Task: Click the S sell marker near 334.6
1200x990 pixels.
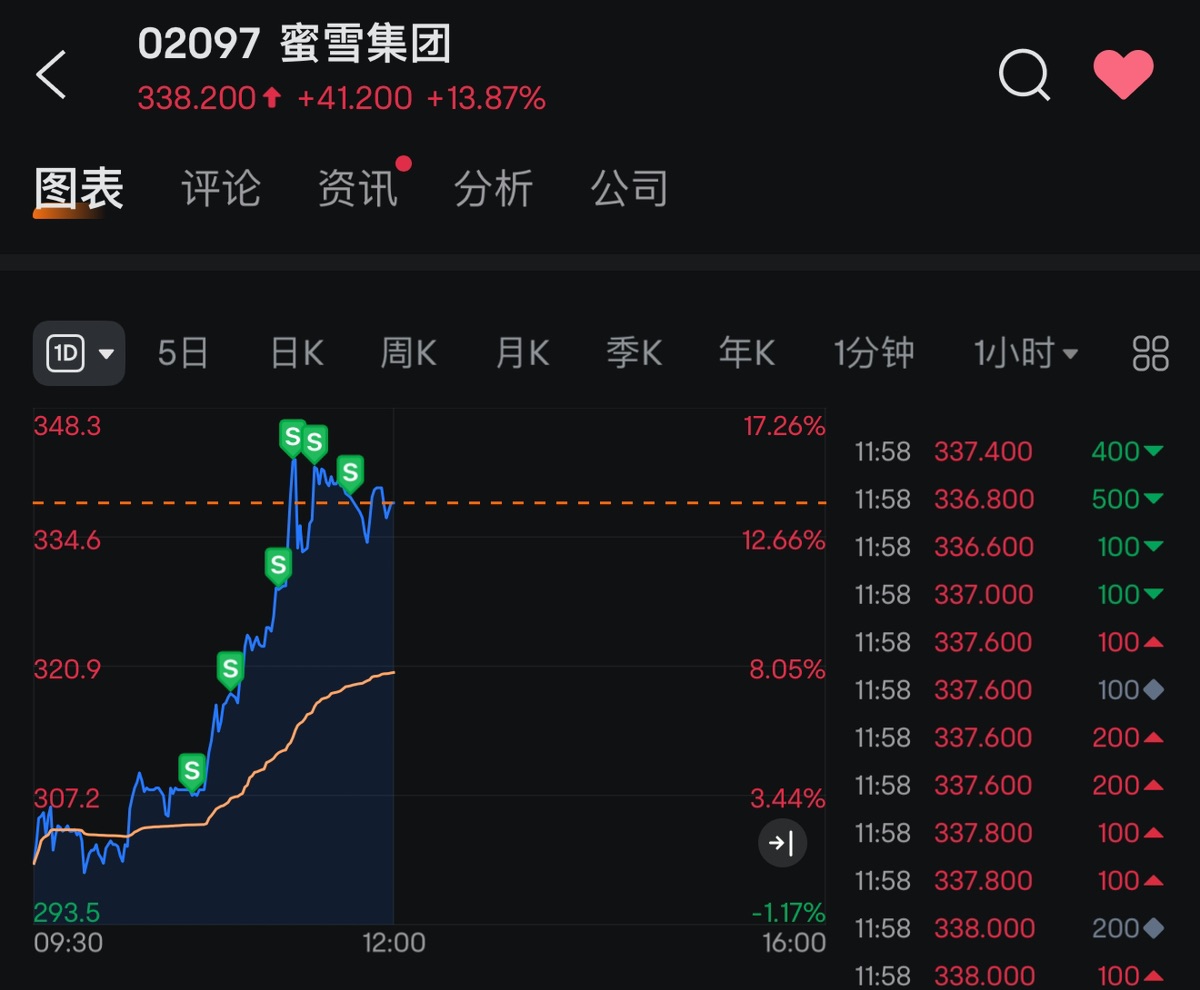Action: pos(278,566)
